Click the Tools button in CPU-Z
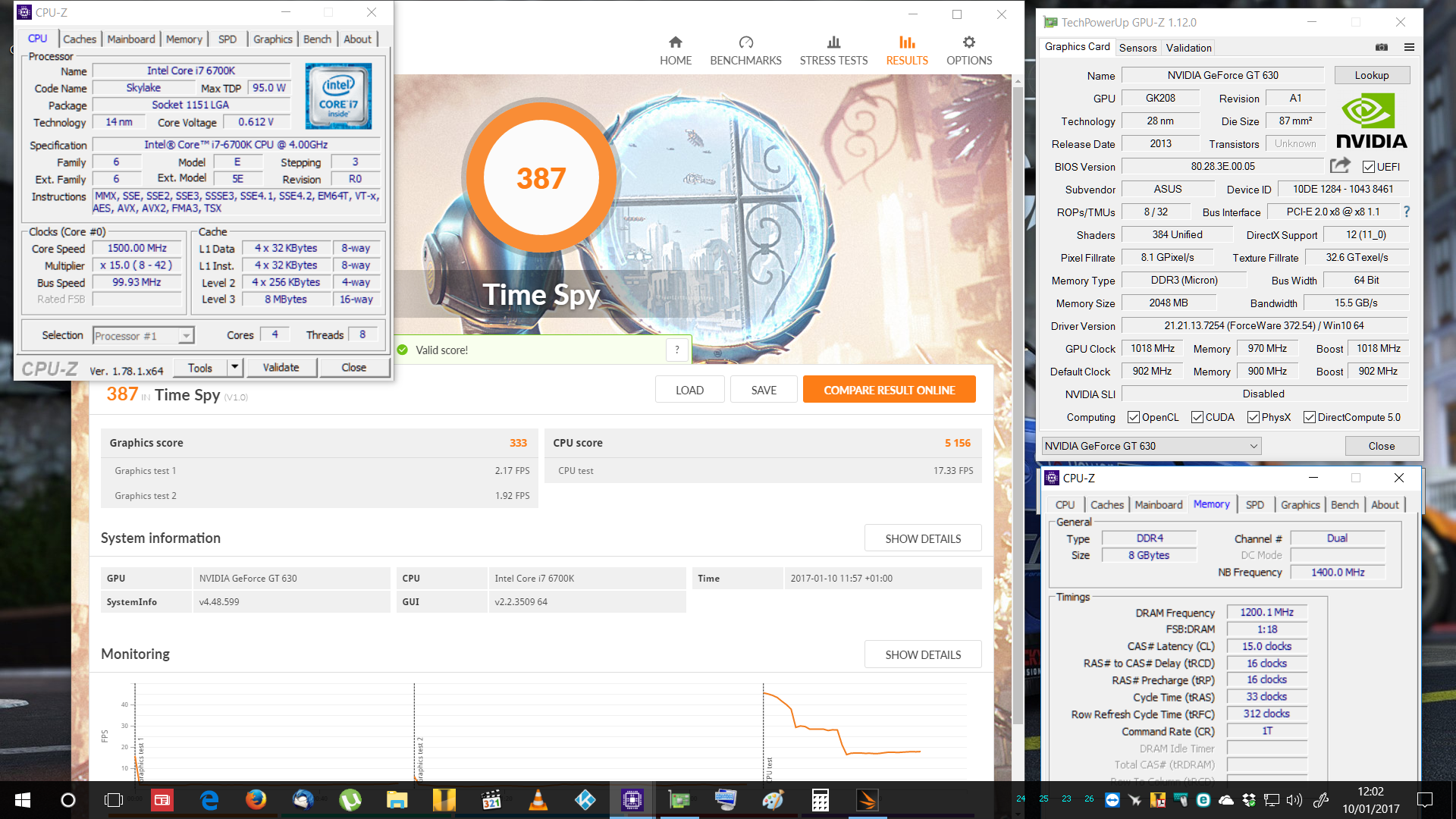1456x819 pixels. [x=200, y=367]
